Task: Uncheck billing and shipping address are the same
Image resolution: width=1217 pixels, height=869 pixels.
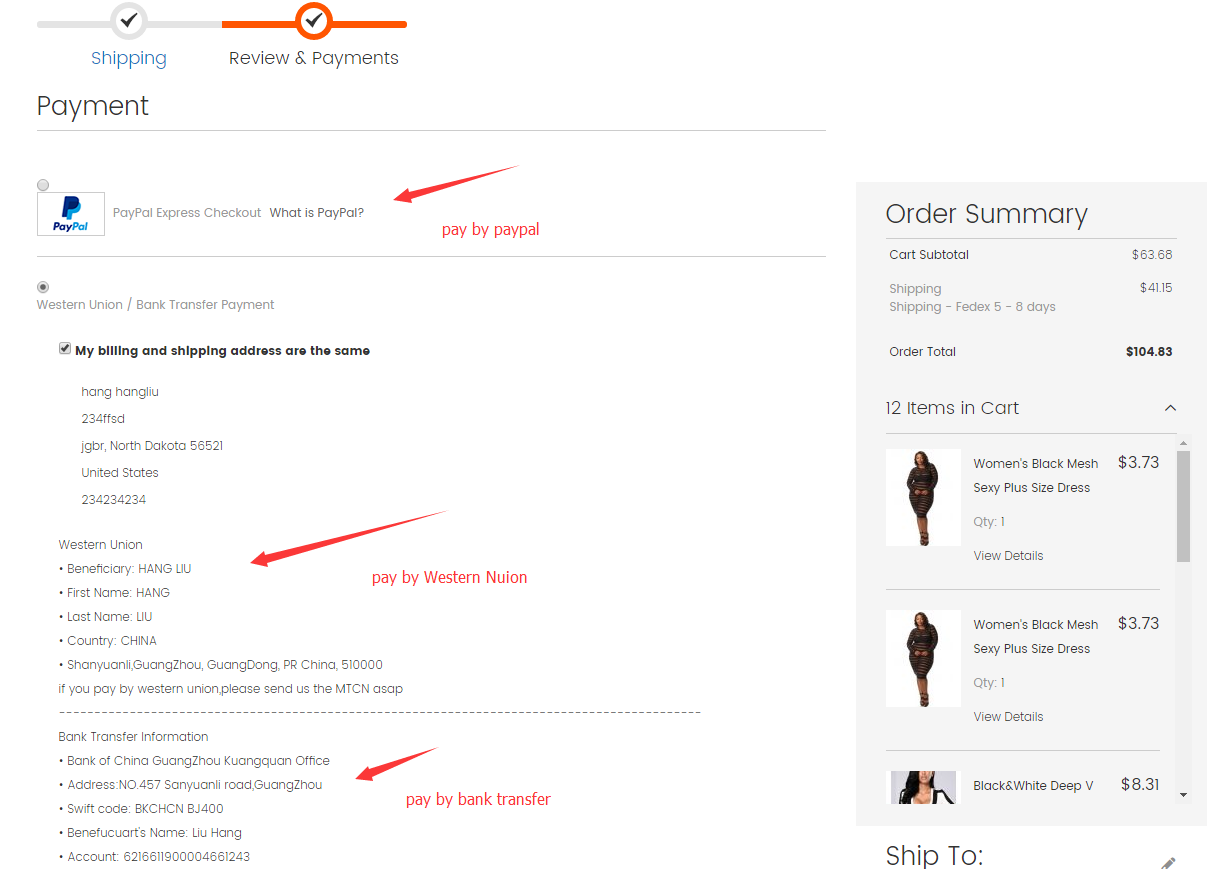Action: tap(65, 349)
